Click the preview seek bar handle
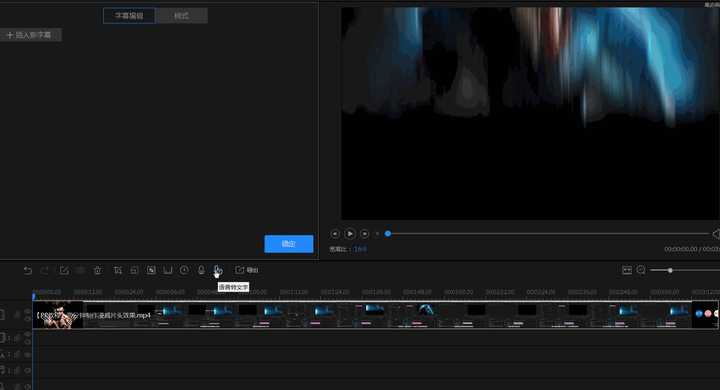The image size is (720, 390). pos(388,234)
